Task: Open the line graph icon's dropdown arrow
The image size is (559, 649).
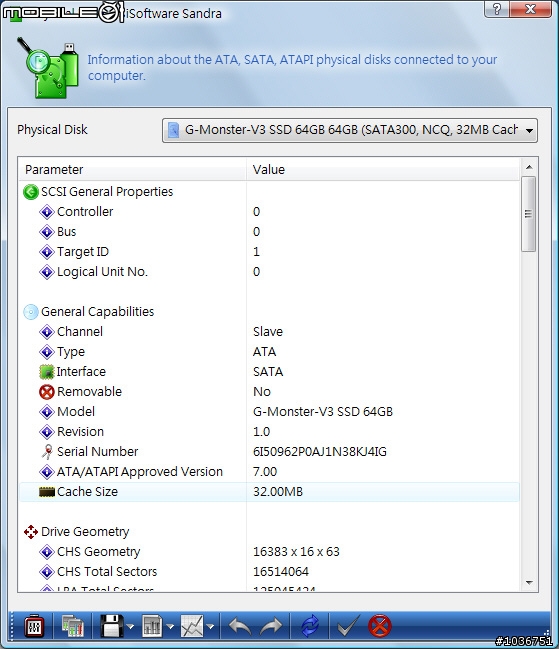Action: tap(210, 627)
